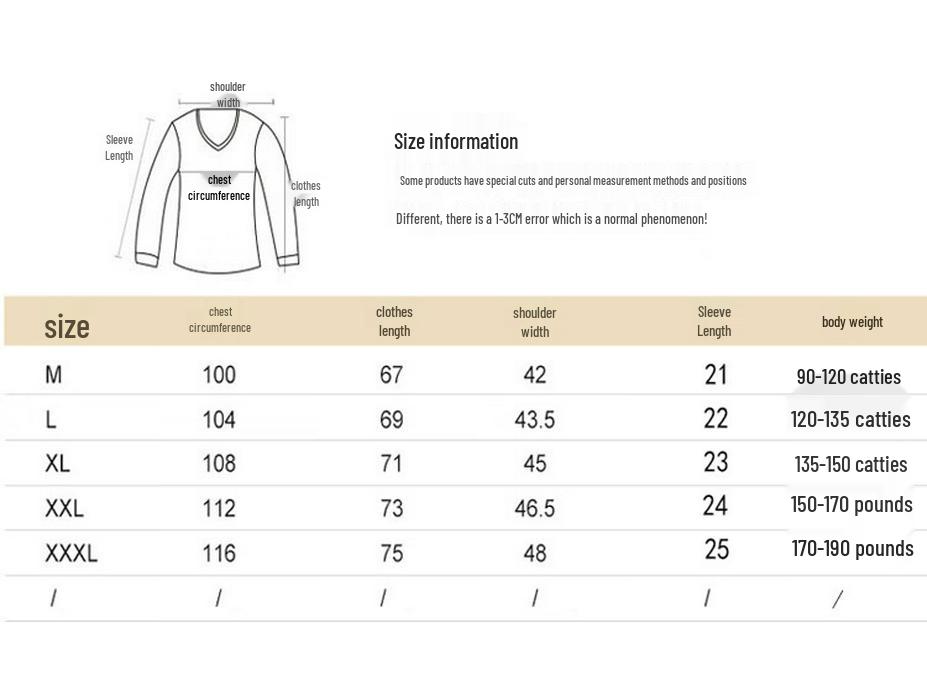Click clothes length value 71
This screenshot has height=696, width=927.
point(391,463)
